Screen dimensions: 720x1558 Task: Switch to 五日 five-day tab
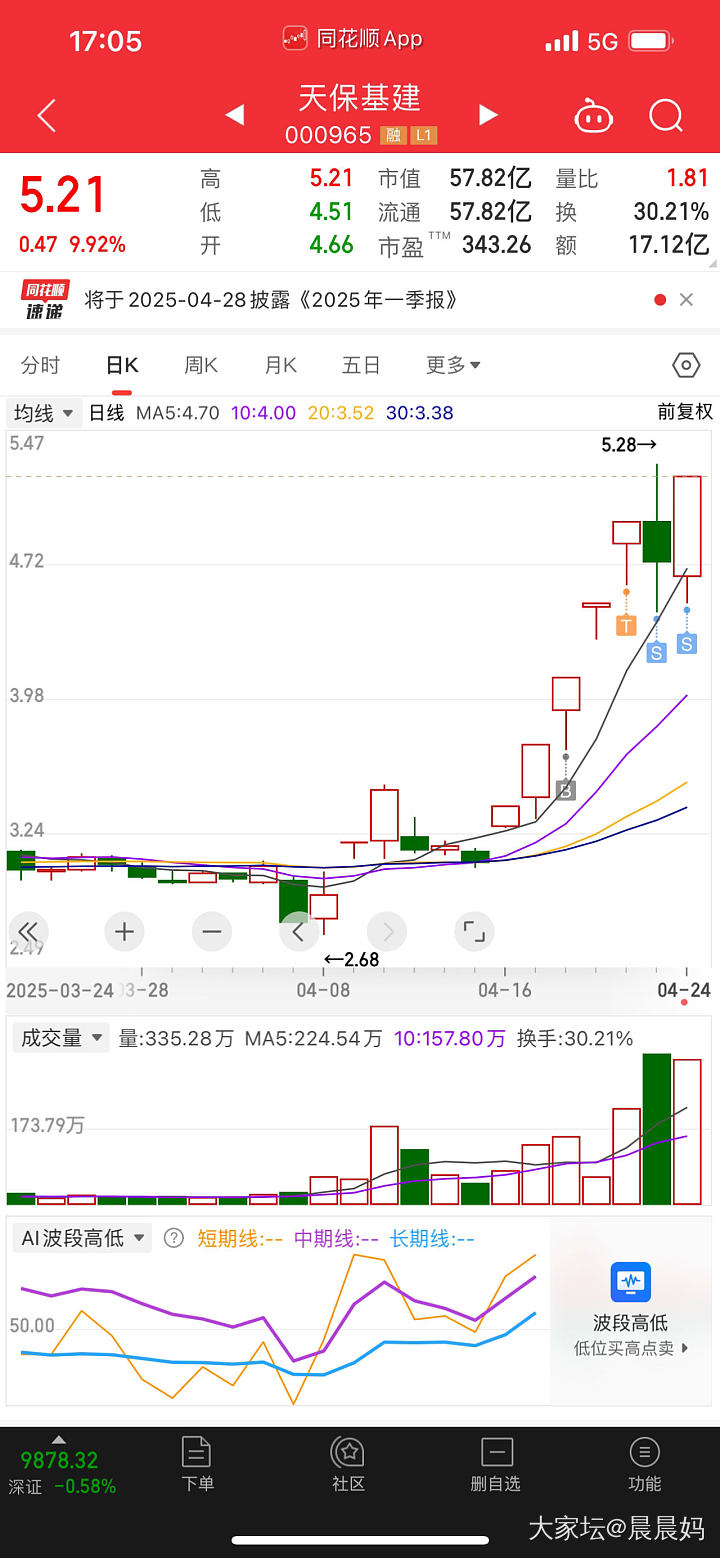click(361, 365)
